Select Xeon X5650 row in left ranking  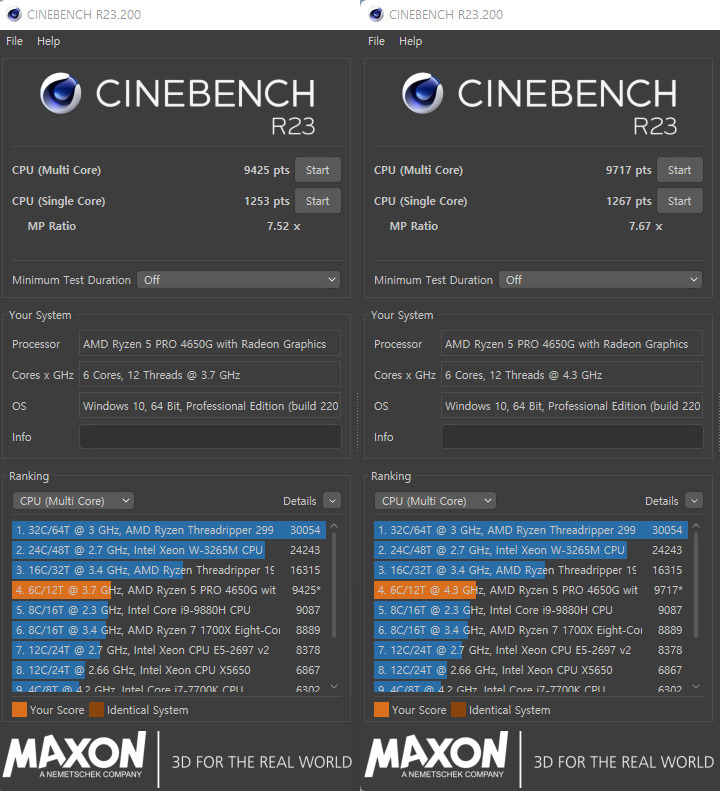(169, 670)
